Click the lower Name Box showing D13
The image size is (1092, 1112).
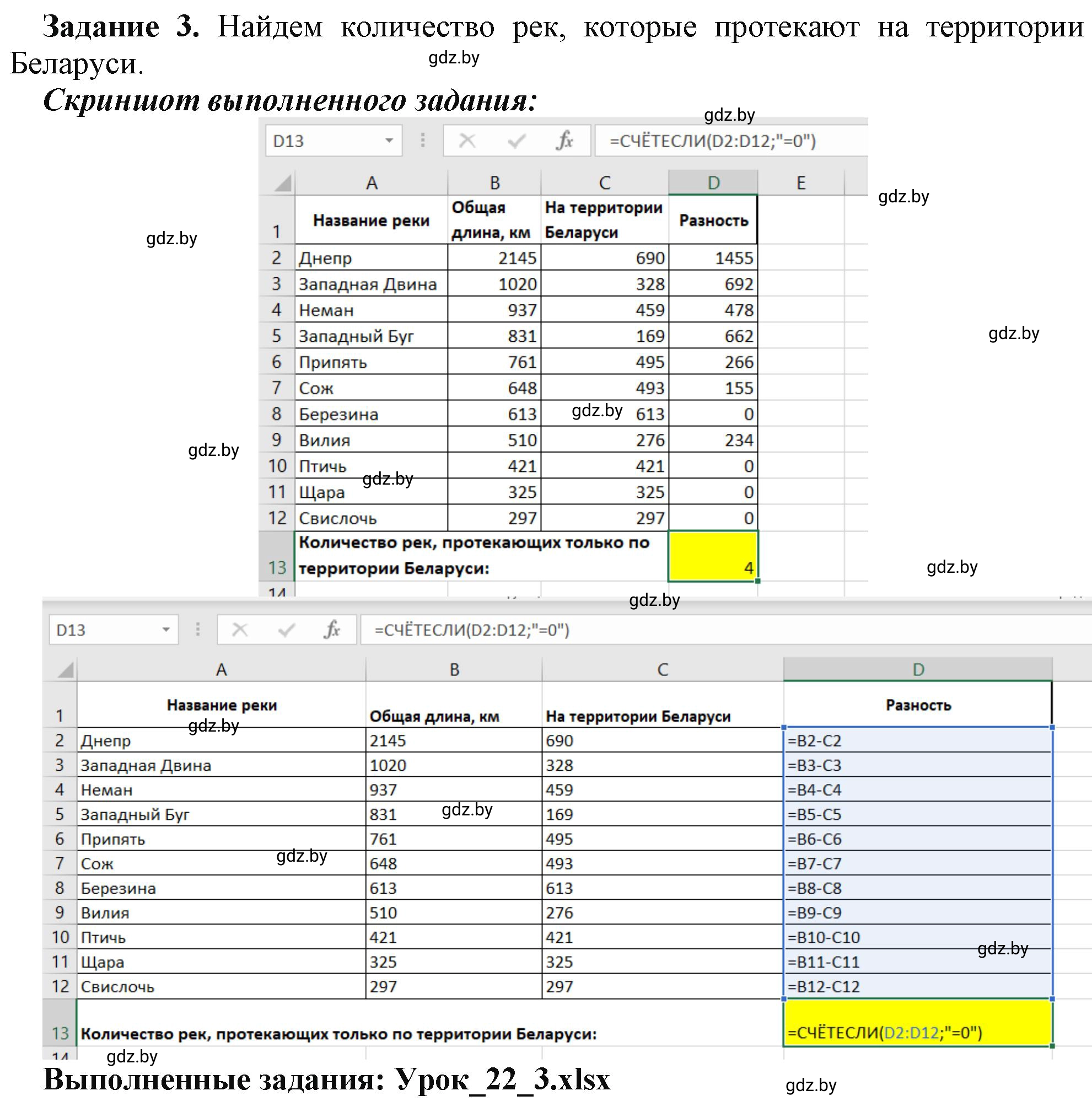click(114, 630)
